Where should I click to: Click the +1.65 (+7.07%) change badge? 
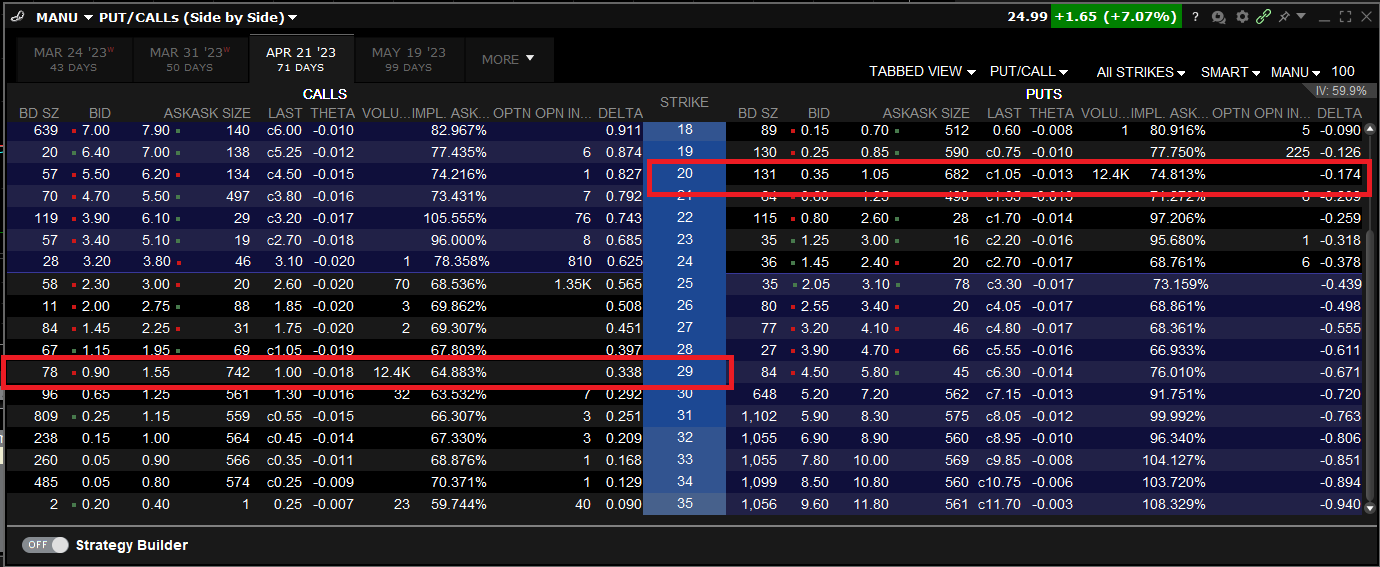click(1117, 16)
